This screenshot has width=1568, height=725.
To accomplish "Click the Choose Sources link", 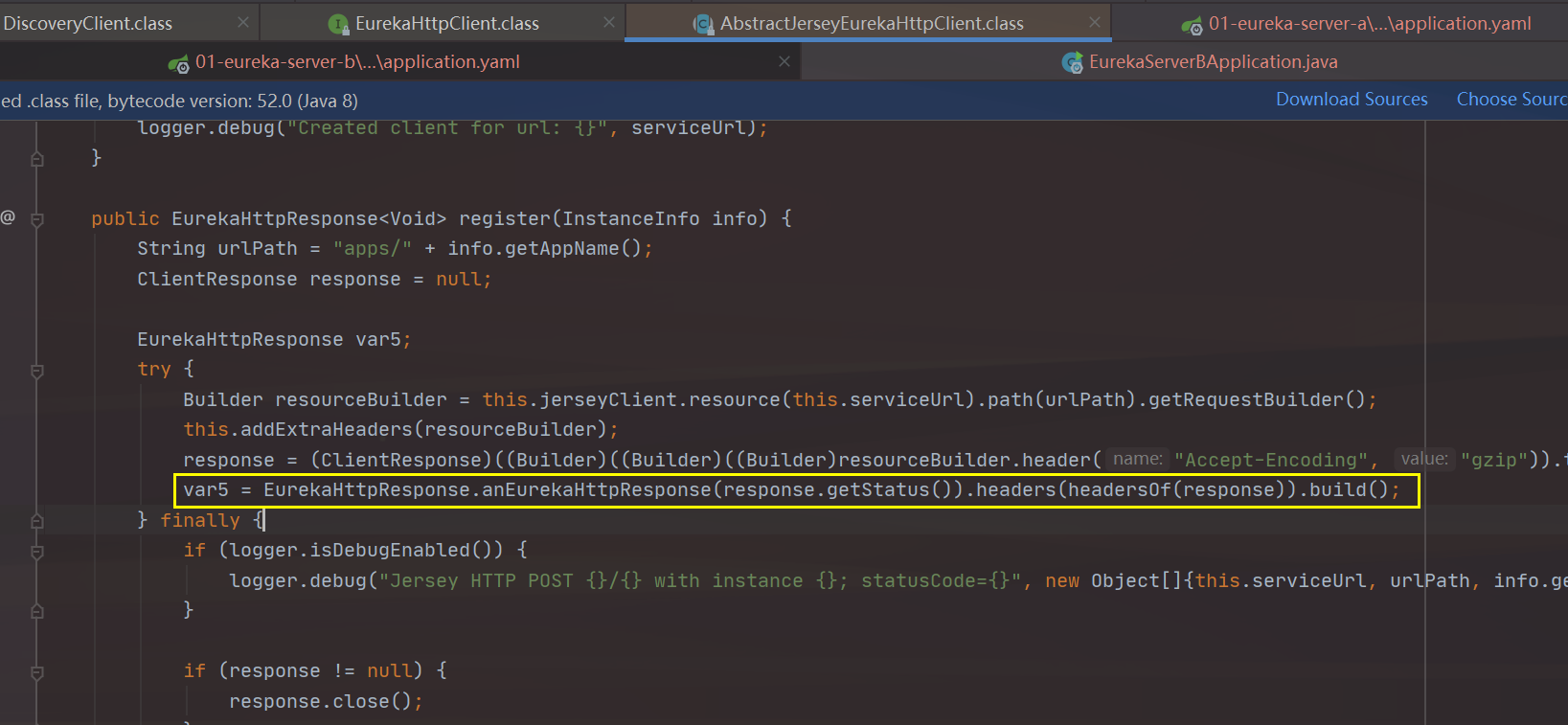I will pos(1511,100).
